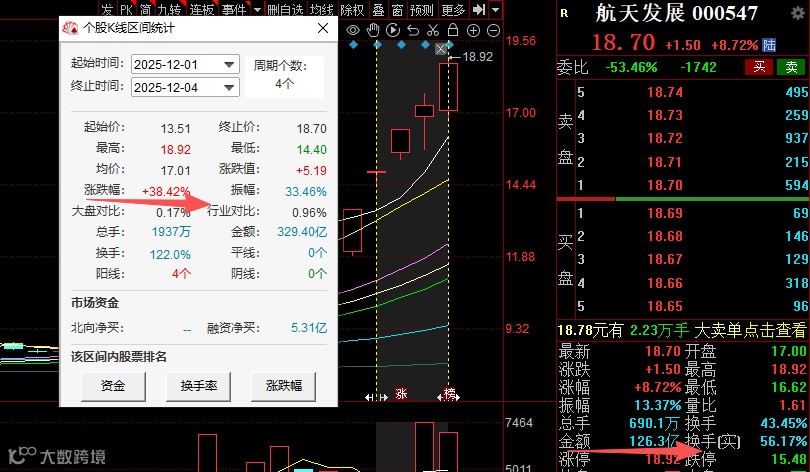Click the 换手 value 122.0% in dialog
810x472 pixels.
[170, 255]
